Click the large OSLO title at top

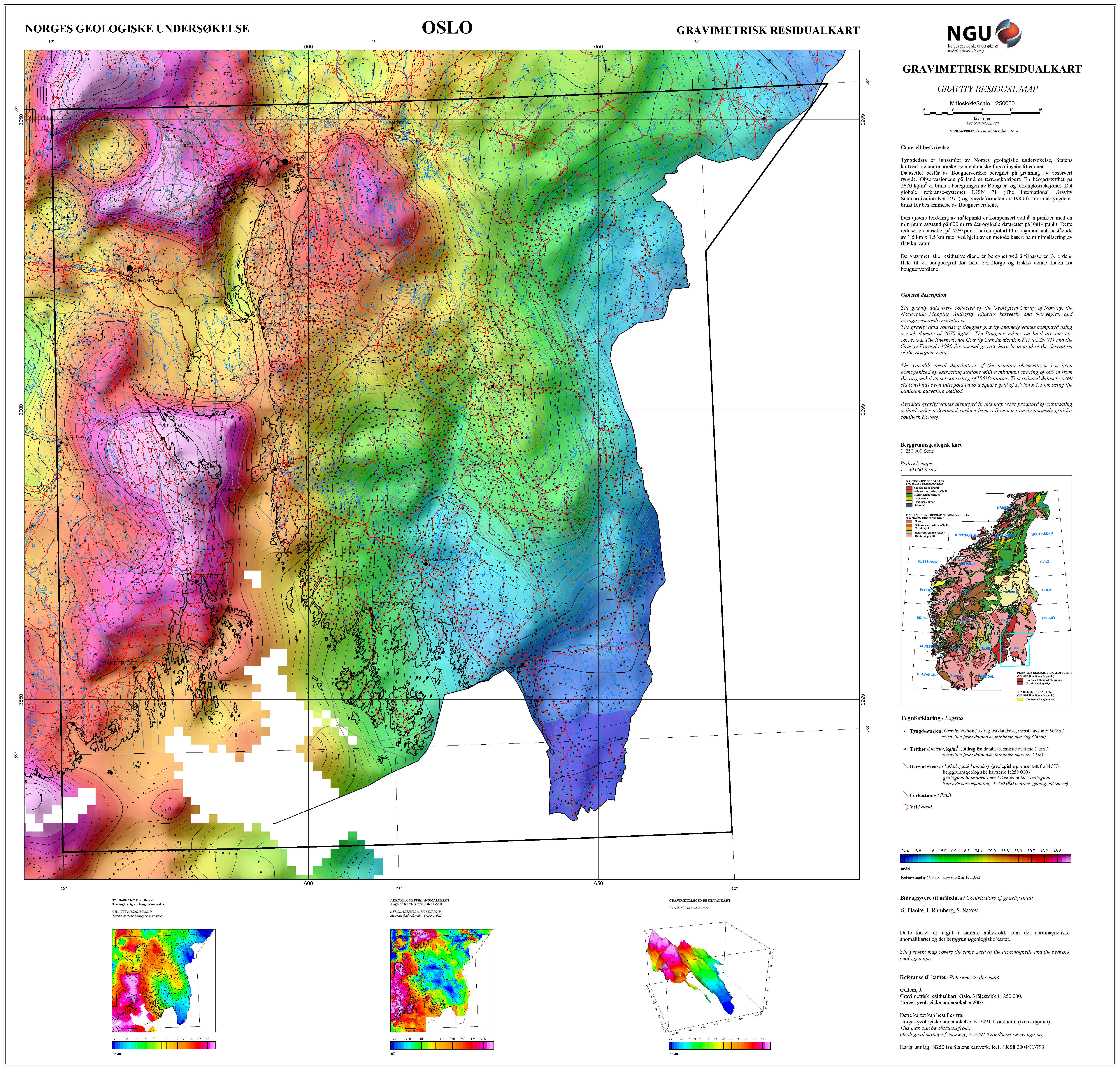pos(447,27)
